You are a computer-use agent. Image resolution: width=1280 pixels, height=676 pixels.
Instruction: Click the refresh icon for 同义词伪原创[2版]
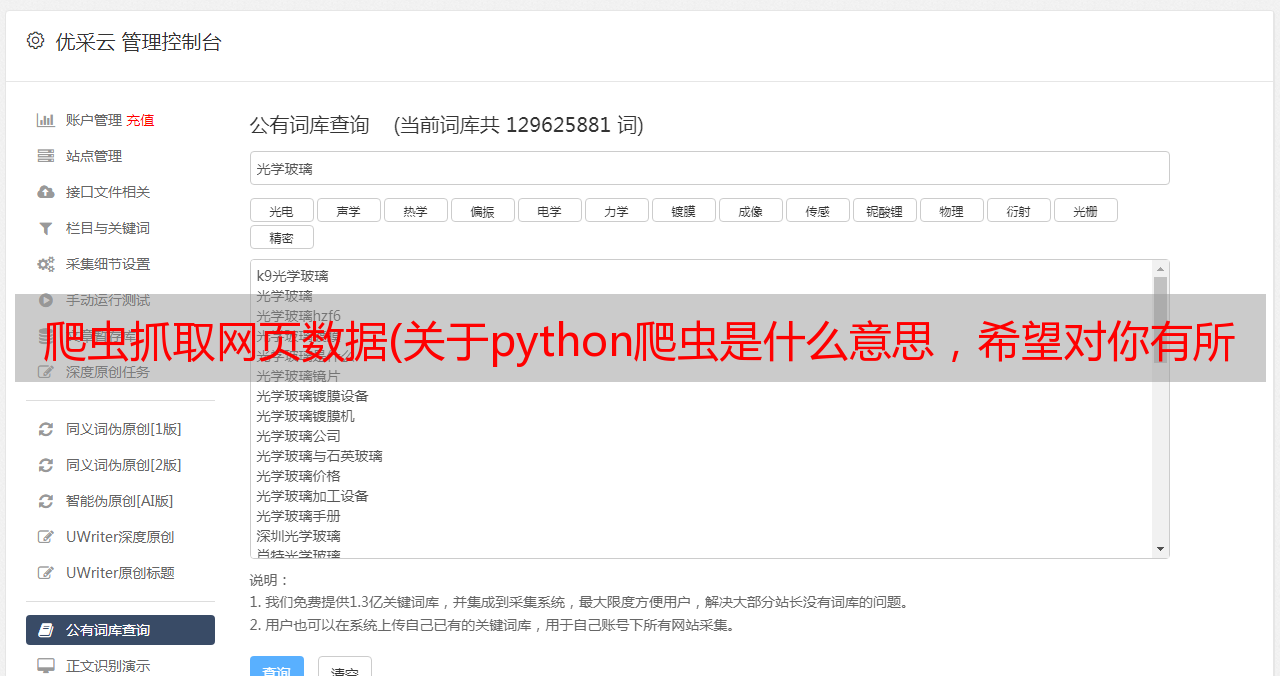pos(46,465)
